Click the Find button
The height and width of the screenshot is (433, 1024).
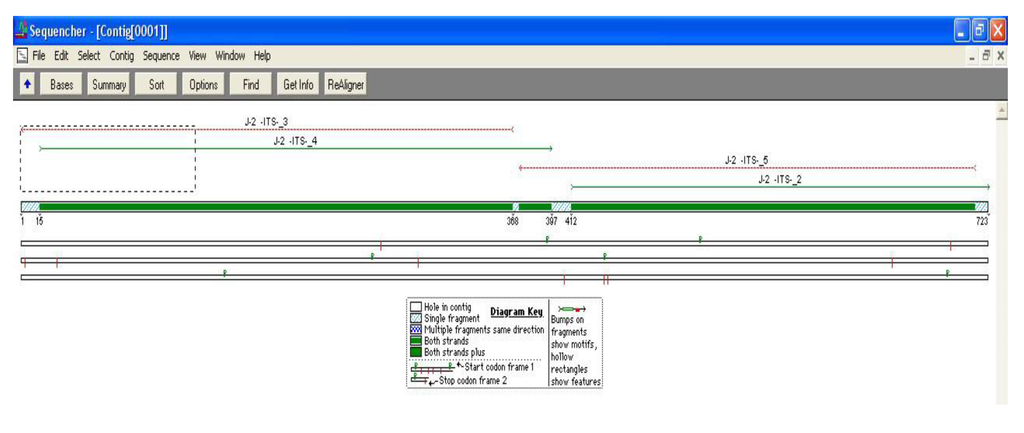(250, 85)
